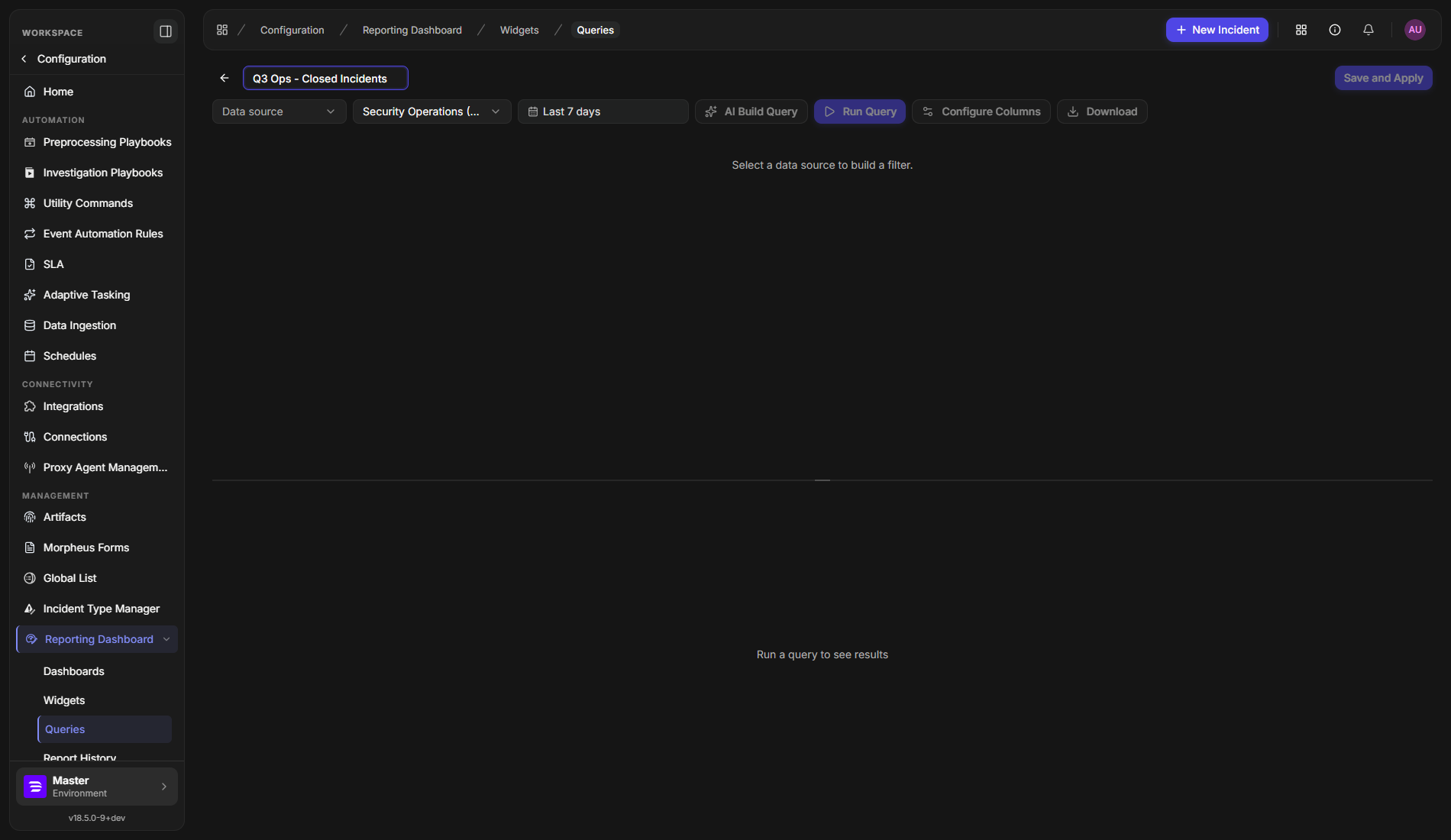The width and height of the screenshot is (1451, 840).
Task: Collapse the workspace sidebar panel icon
Action: [166, 31]
